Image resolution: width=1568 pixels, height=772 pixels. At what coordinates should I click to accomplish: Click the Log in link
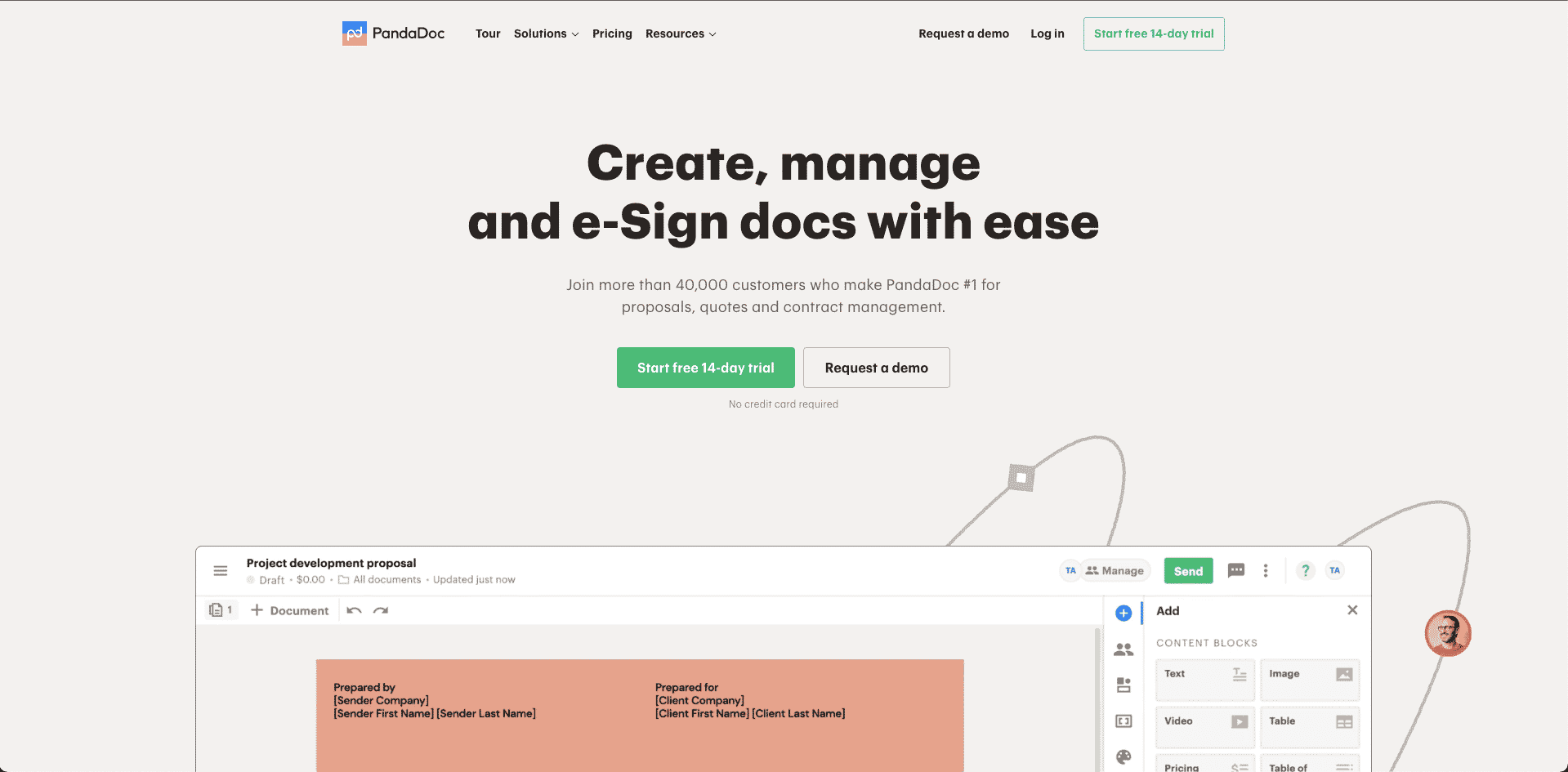pos(1047,33)
